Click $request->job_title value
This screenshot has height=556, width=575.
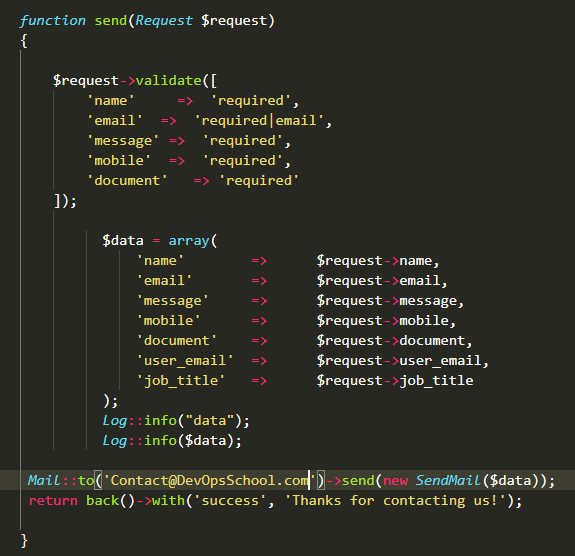click(x=395, y=381)
